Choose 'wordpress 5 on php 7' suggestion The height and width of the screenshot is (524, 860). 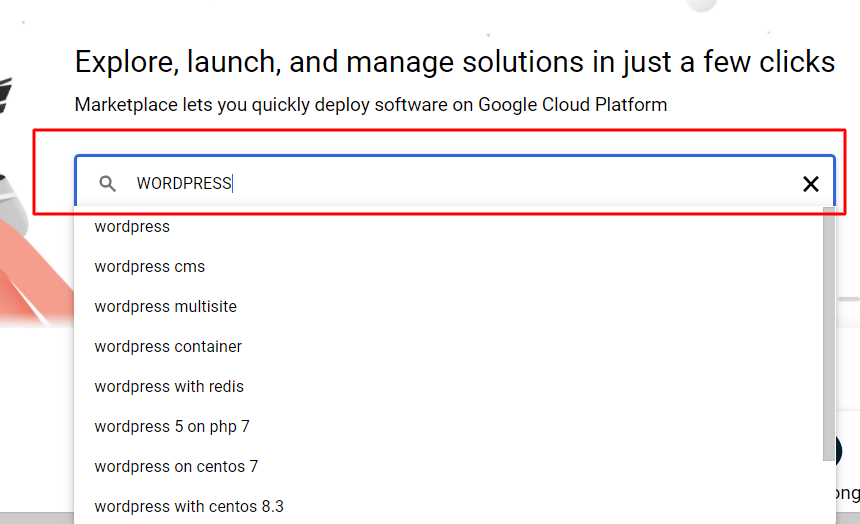coord(449,427)
